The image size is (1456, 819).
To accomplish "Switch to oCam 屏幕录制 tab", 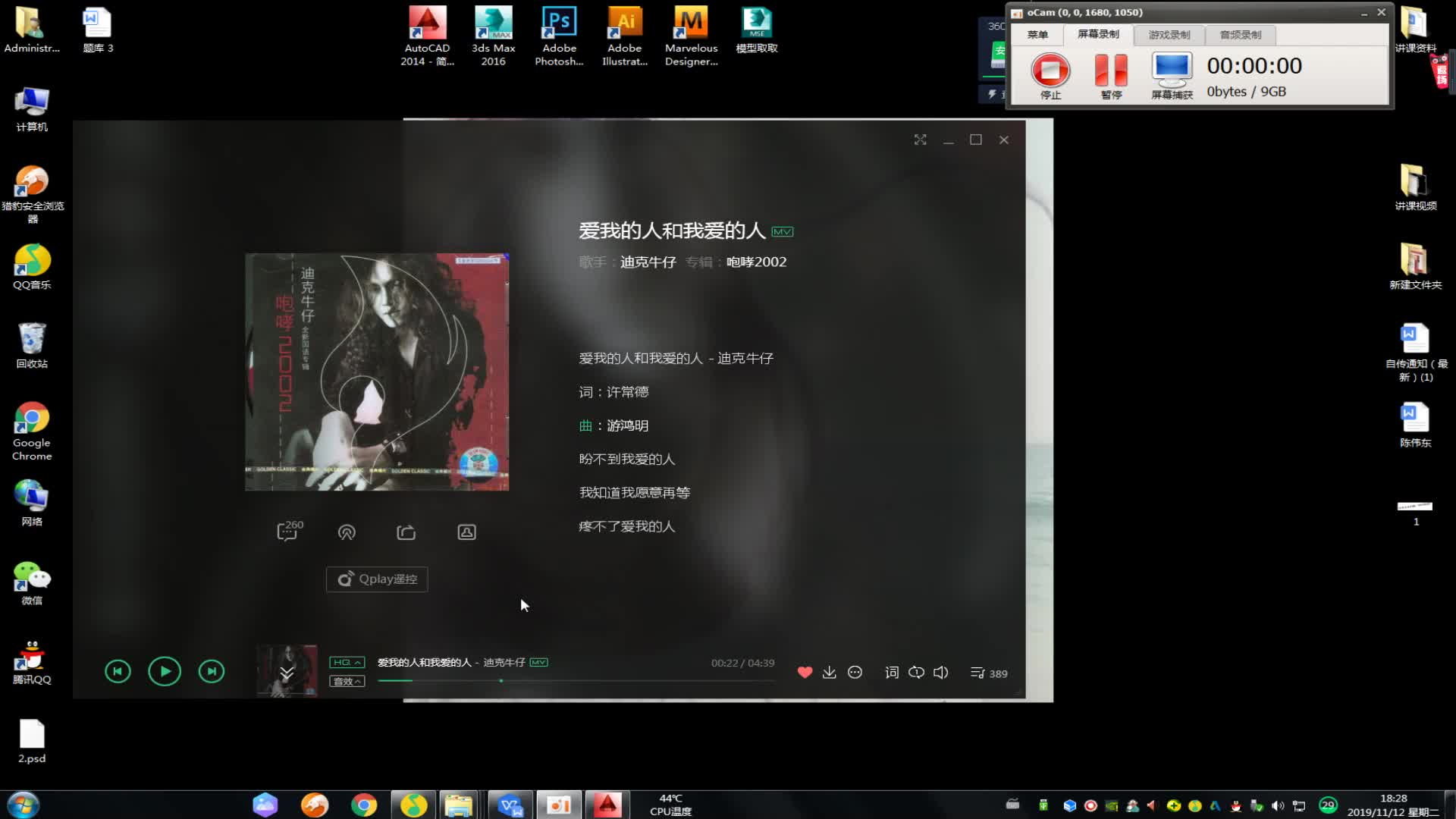I will [x=1098, y=34].
